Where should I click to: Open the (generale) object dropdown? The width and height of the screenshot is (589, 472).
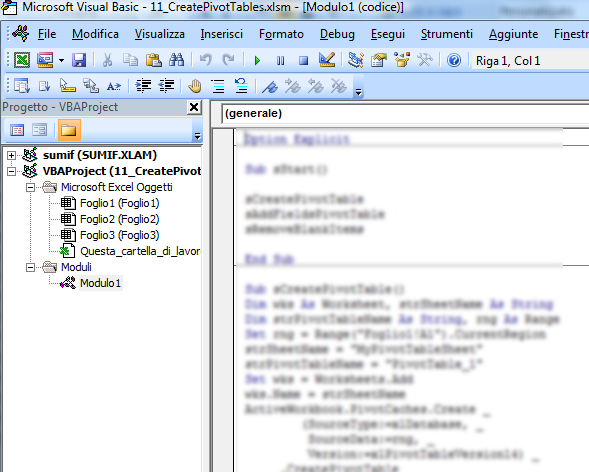406,113
